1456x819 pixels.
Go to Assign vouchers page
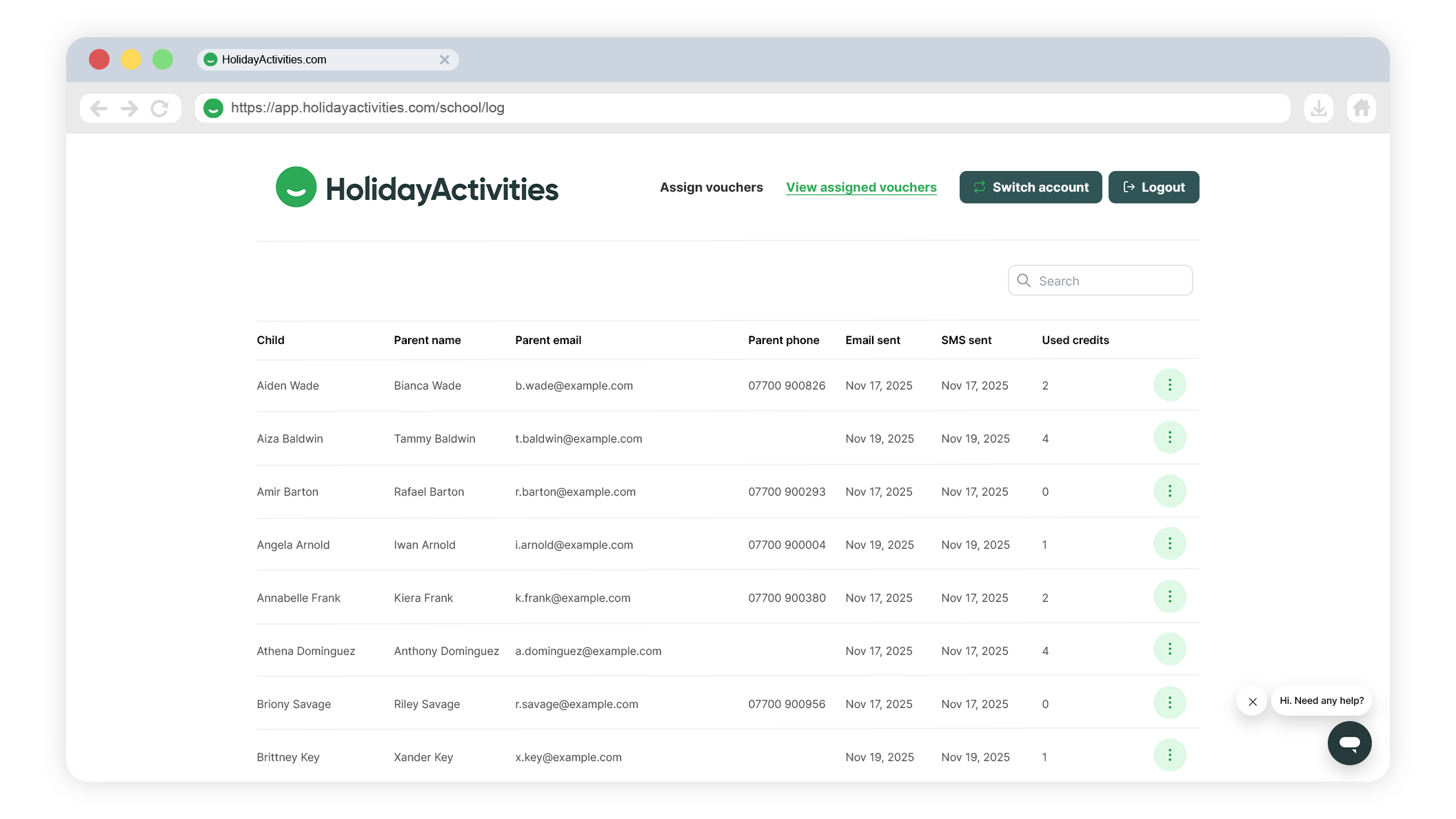[x=711, y=188]
